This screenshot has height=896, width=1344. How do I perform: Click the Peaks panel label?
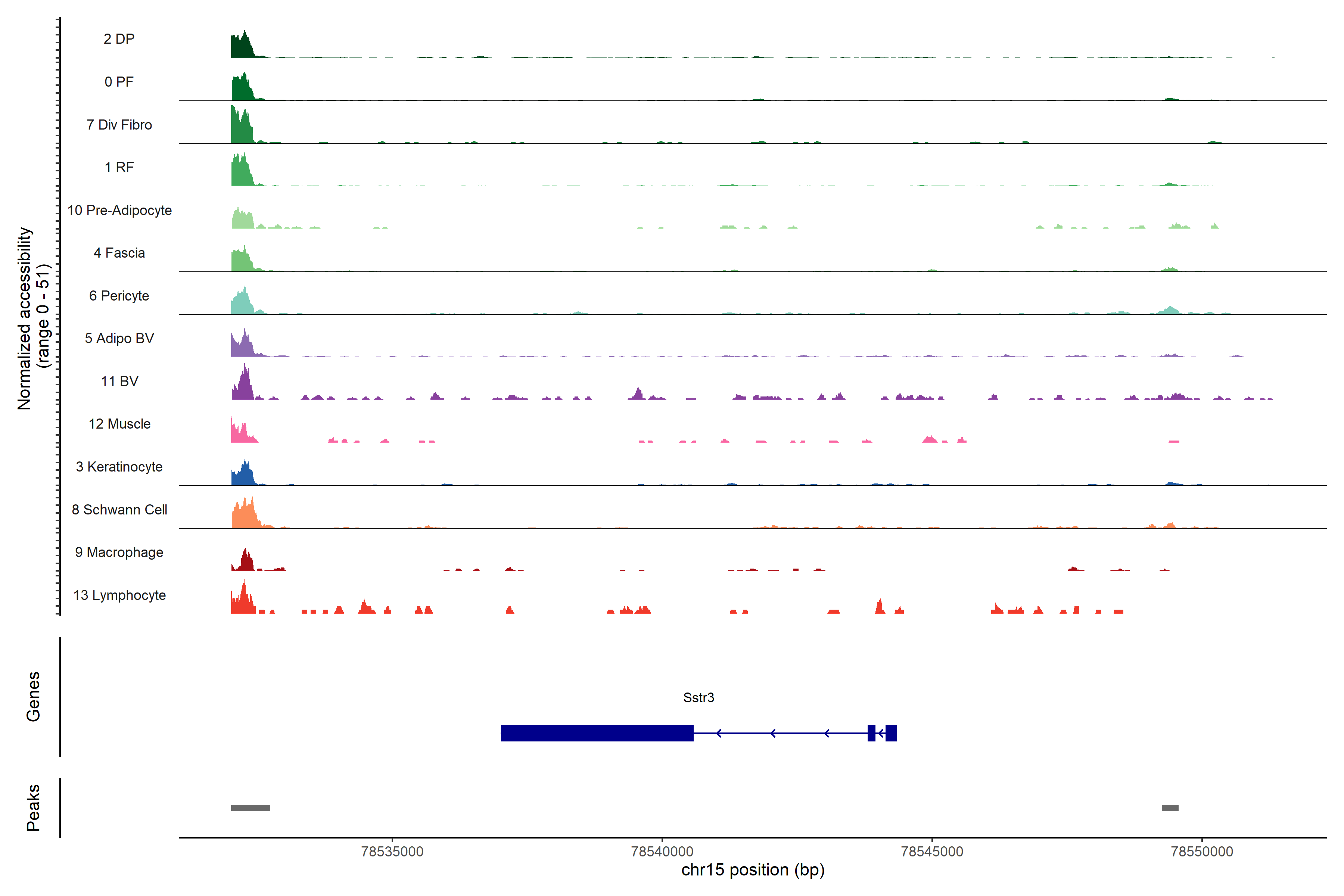point(33,808)
